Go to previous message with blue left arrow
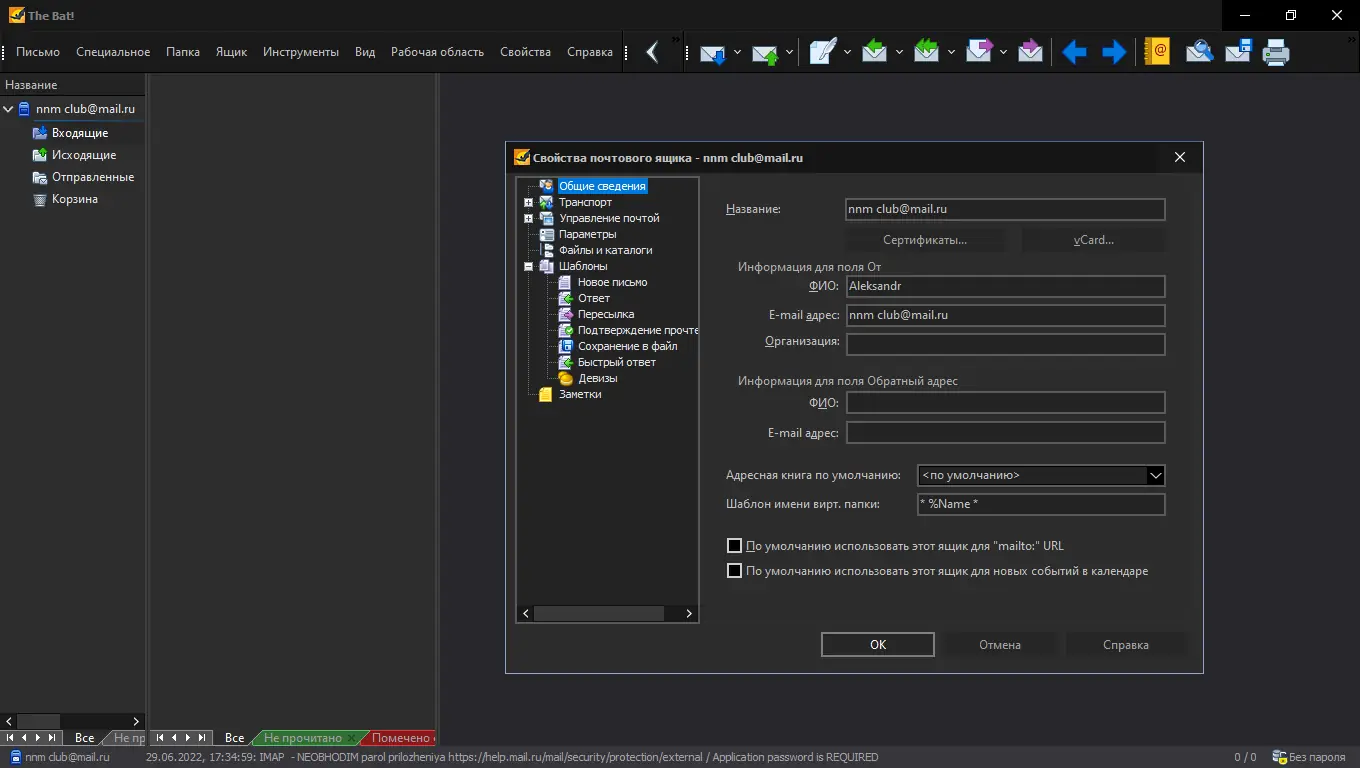Screen dimensions: 1360x768 (1075, 52)
